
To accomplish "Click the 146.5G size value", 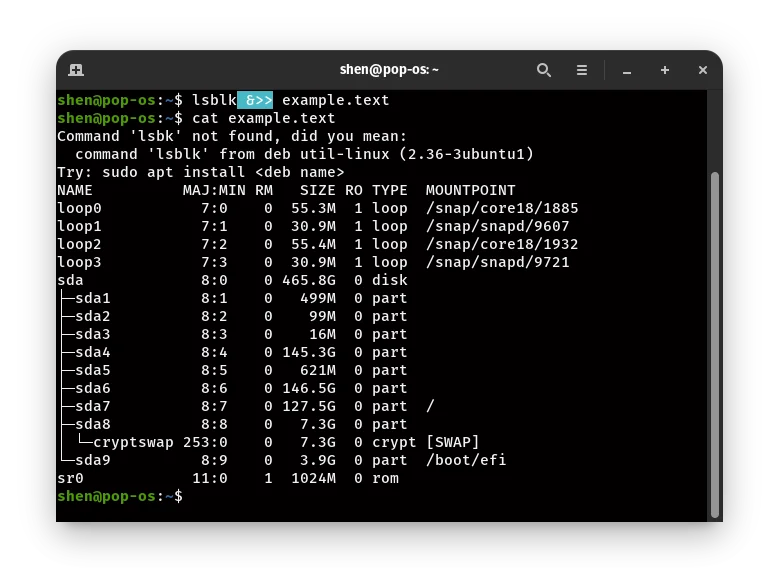I will pos(309,388).
